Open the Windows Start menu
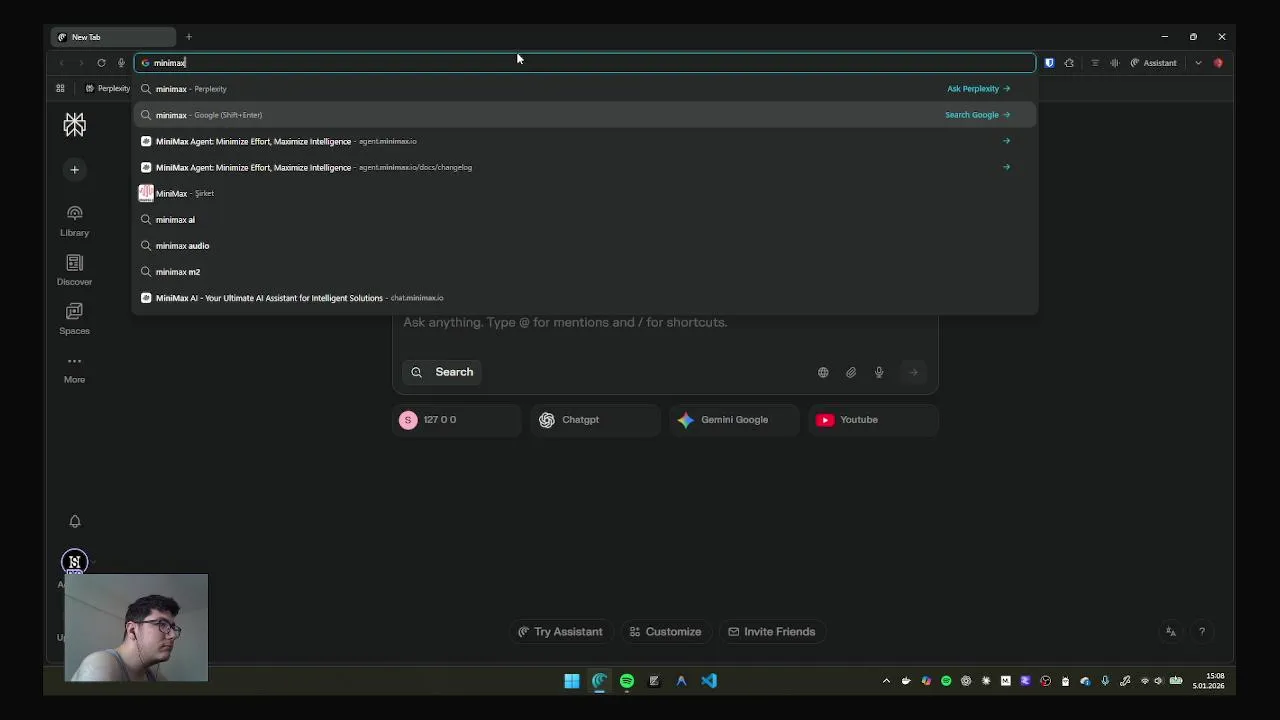Image resolution: width=1280 pixels, height=720 pixels. point(572,681)
